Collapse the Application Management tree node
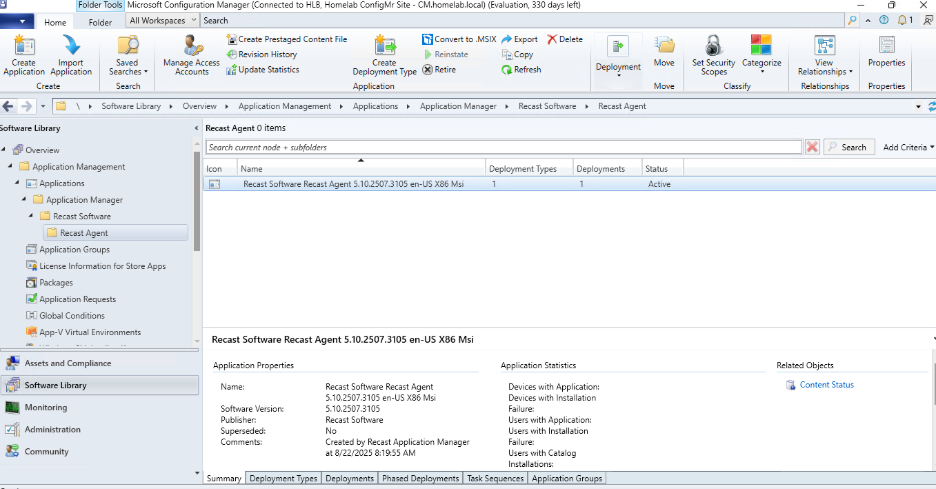 (10, 166)
